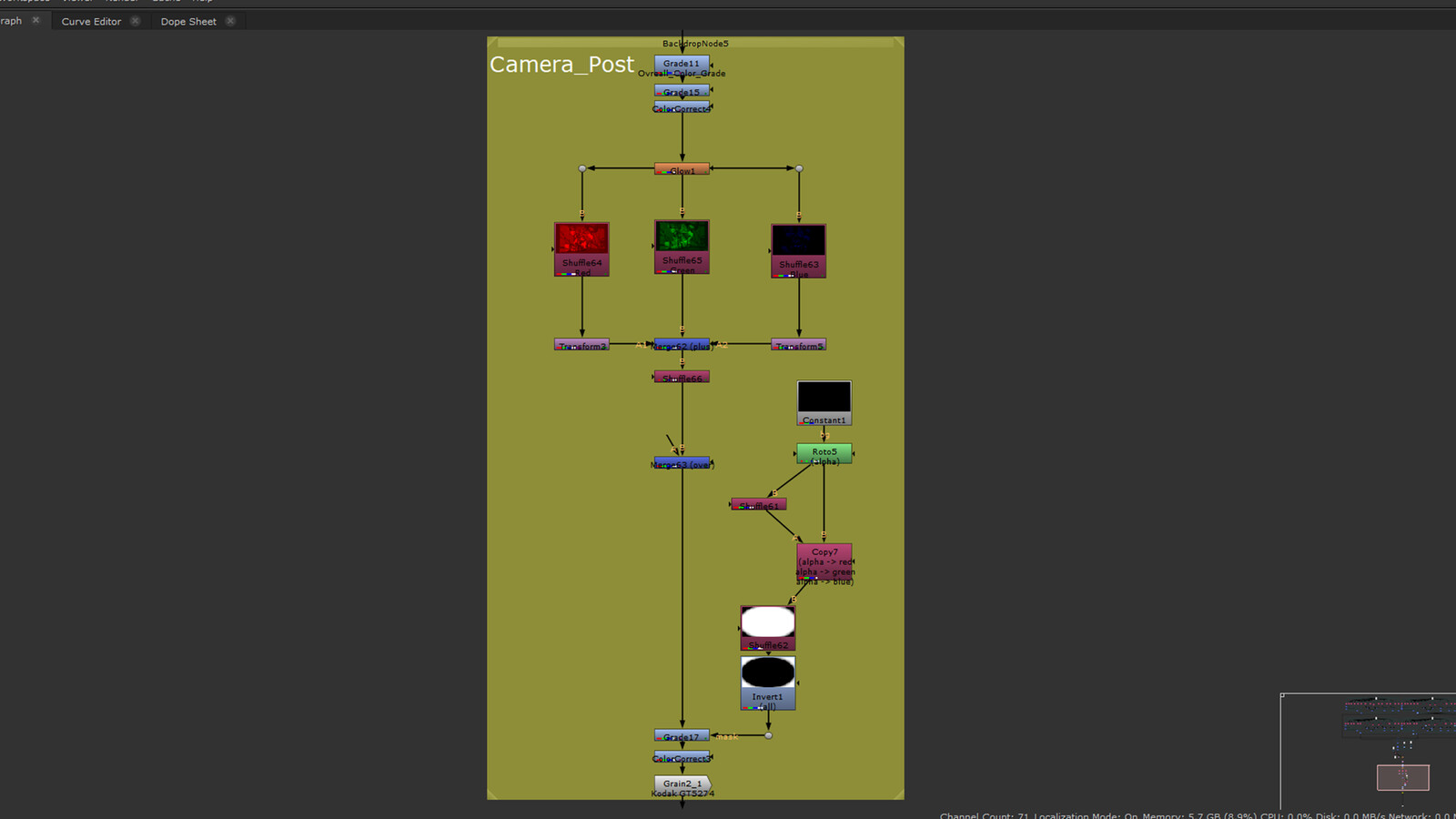Image resolution: width=1456 pixels, height=819 pixels.
Task: Select the Merge63 (over) node
Action: (682, 463)
